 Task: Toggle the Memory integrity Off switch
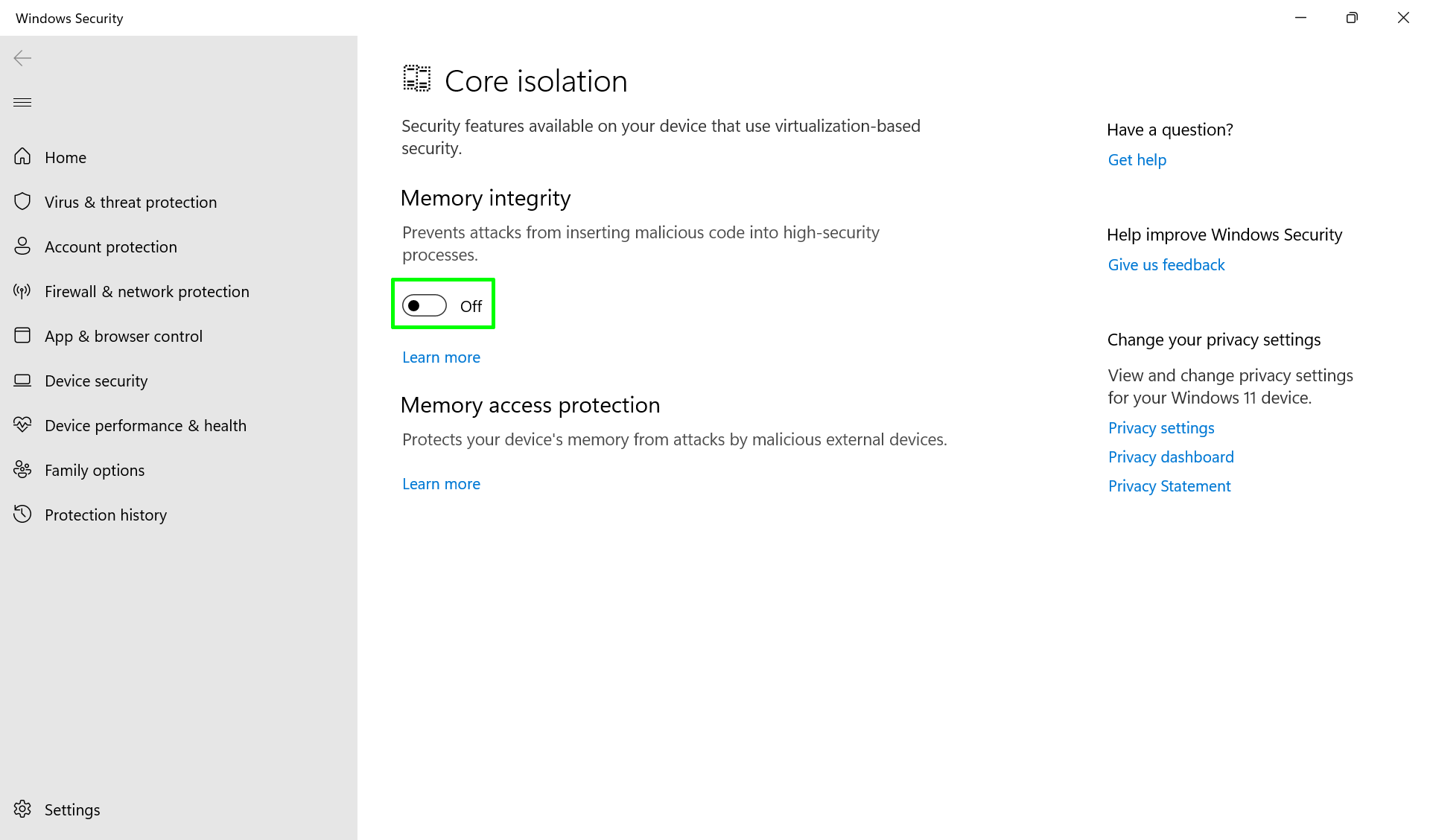point(424,306)
